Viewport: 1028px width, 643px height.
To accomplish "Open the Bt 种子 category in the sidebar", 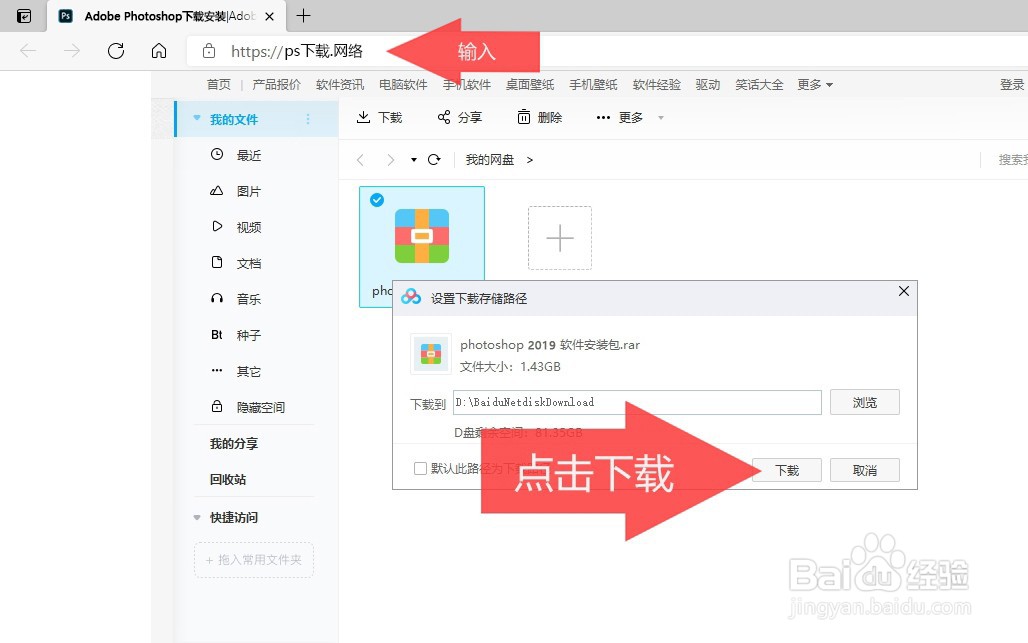I will pos(245,334).
